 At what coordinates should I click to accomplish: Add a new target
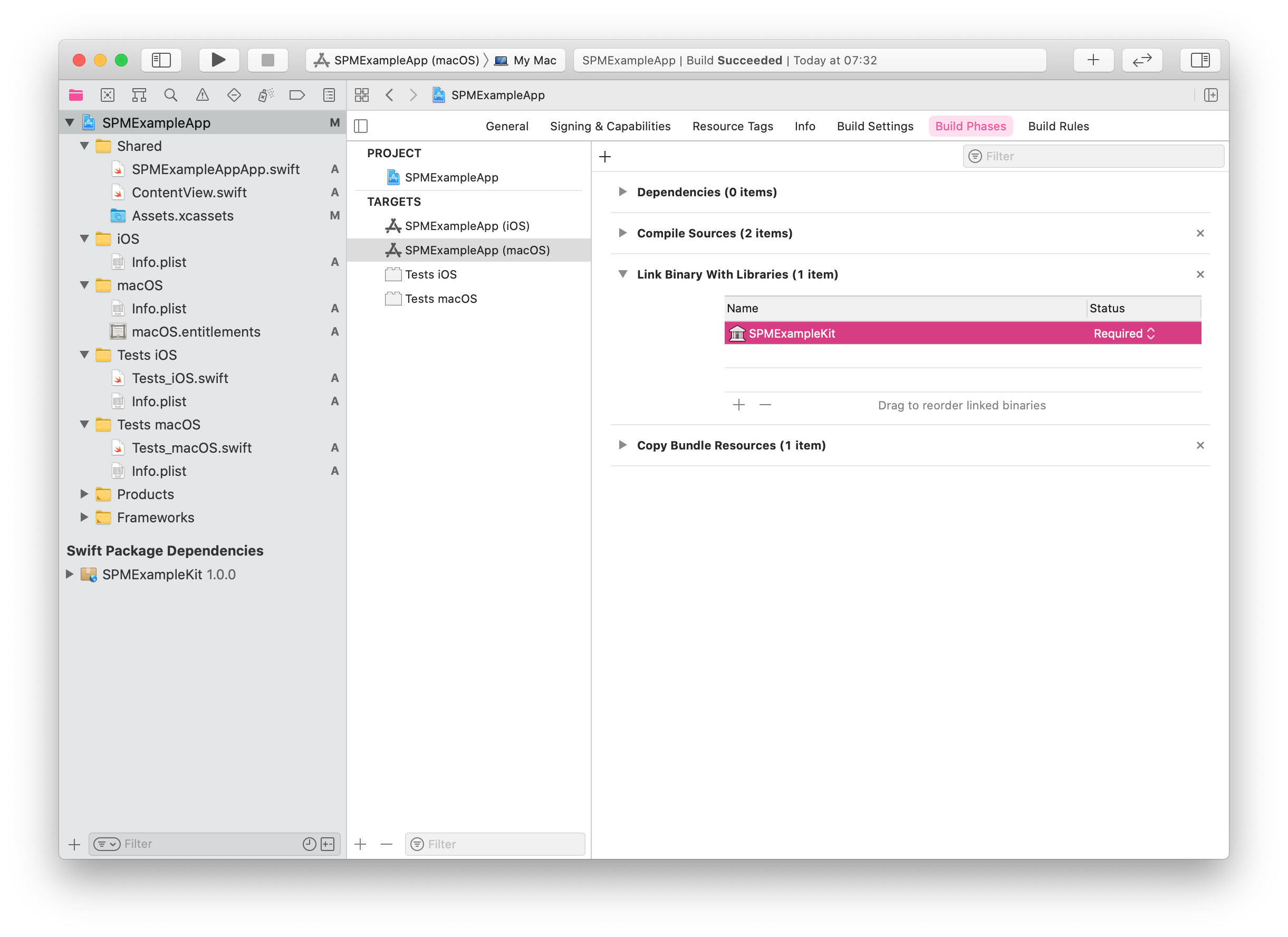(x=361, y=844)
